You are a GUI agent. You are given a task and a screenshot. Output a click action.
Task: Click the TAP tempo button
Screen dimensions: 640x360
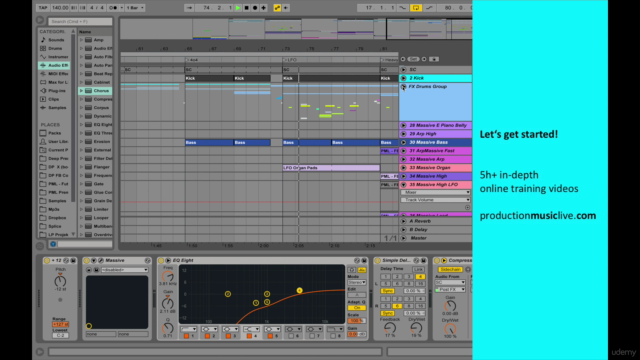[x=42, y=8]
